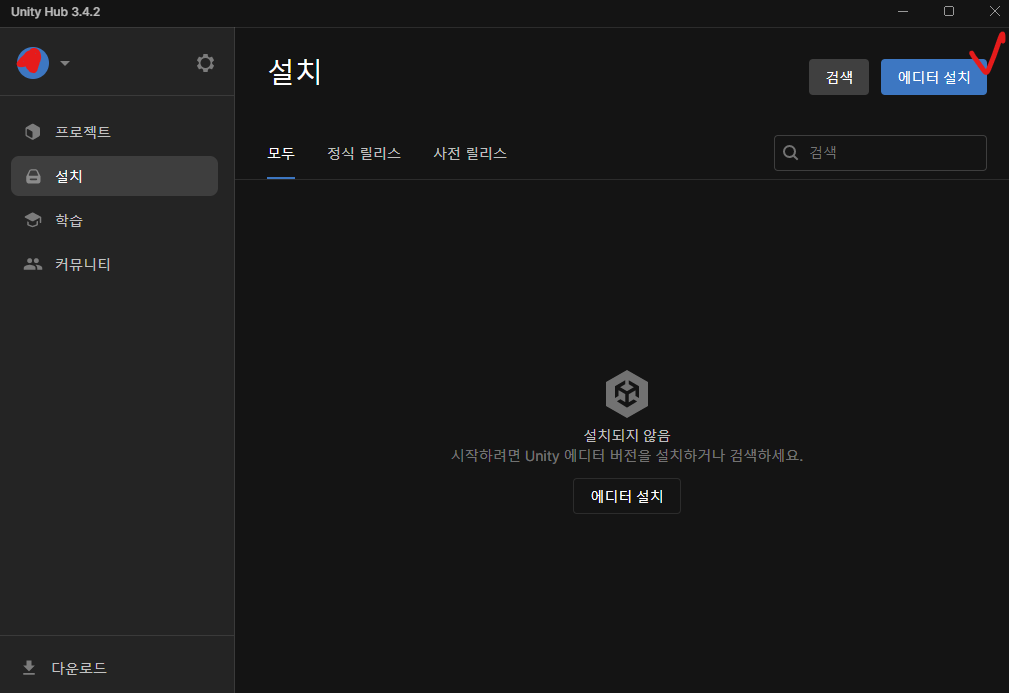The height and width of the screenshot is (693, 1009).
Task: Click the 학습 graduation cap icon
Action: (33, 220)
